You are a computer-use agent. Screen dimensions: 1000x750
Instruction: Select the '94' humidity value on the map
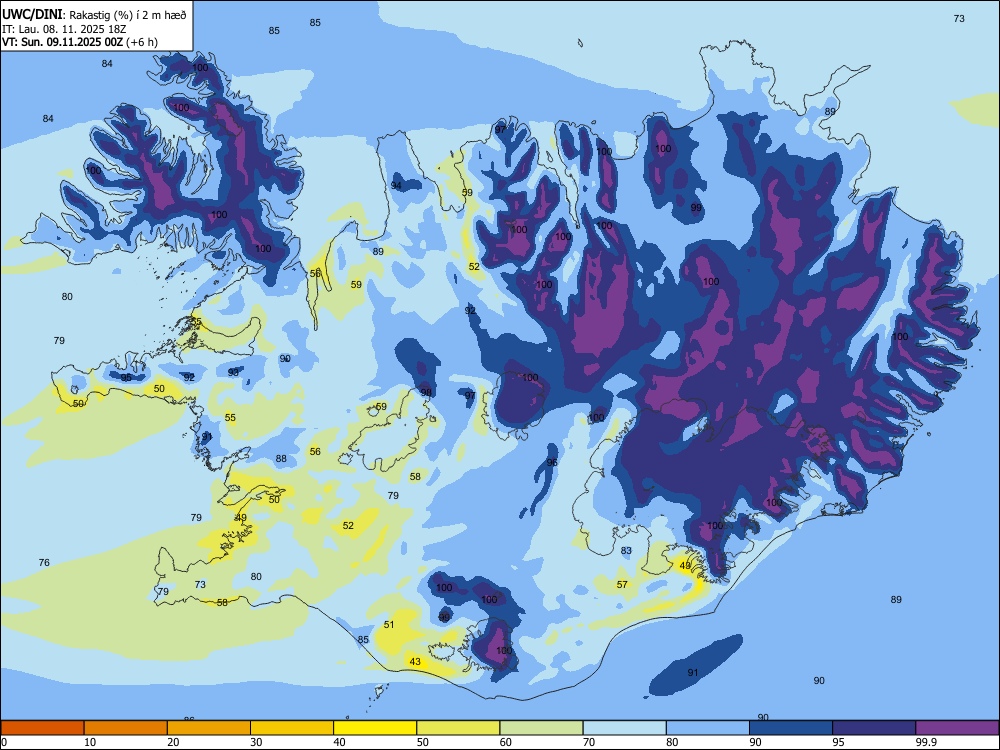click(x=396, y=186)
